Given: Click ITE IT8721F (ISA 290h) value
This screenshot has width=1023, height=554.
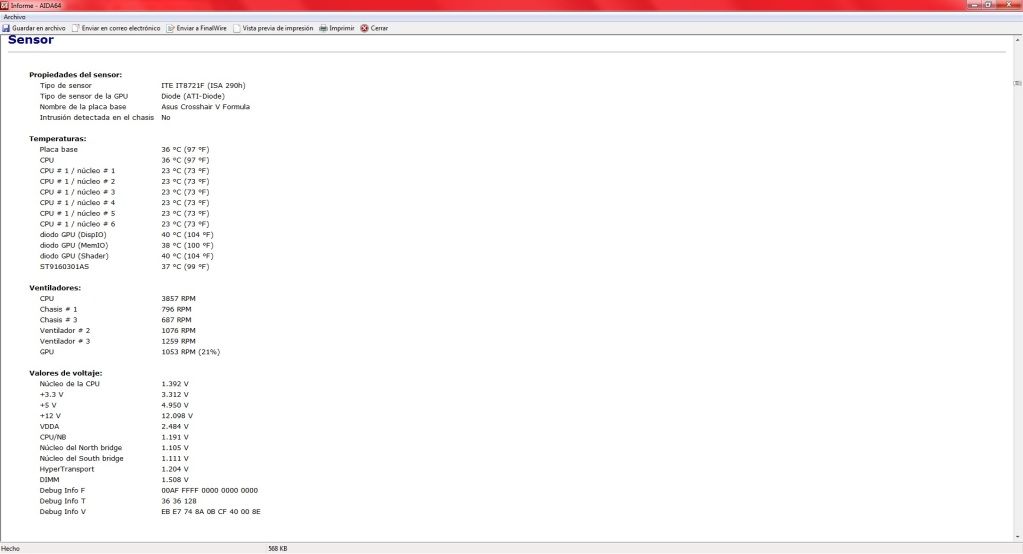Looking at the screenshot, I should pos(203,85).
